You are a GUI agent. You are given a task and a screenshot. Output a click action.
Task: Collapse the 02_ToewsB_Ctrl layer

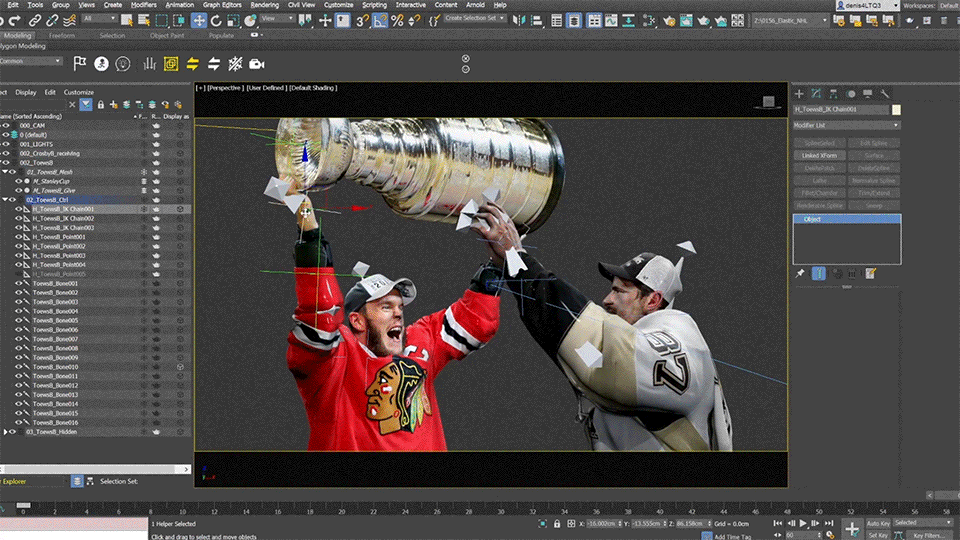[5, 200]
